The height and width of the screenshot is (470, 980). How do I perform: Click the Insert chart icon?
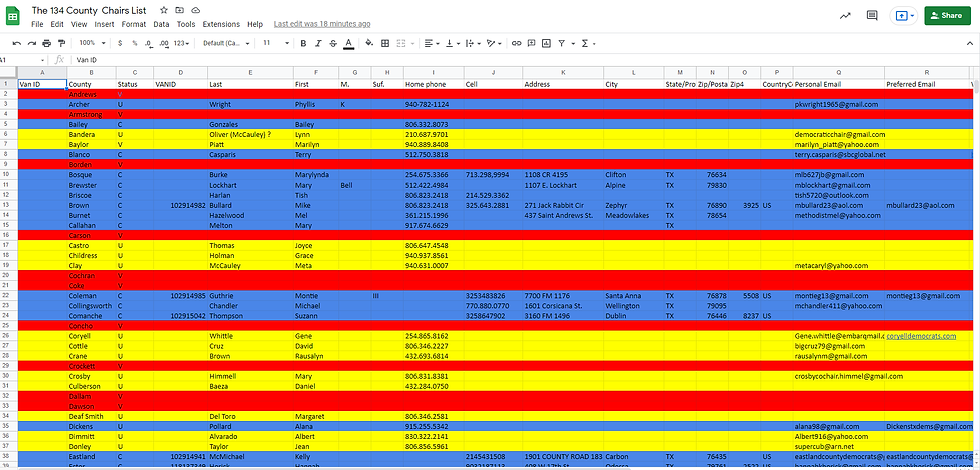tap(546, 43)
